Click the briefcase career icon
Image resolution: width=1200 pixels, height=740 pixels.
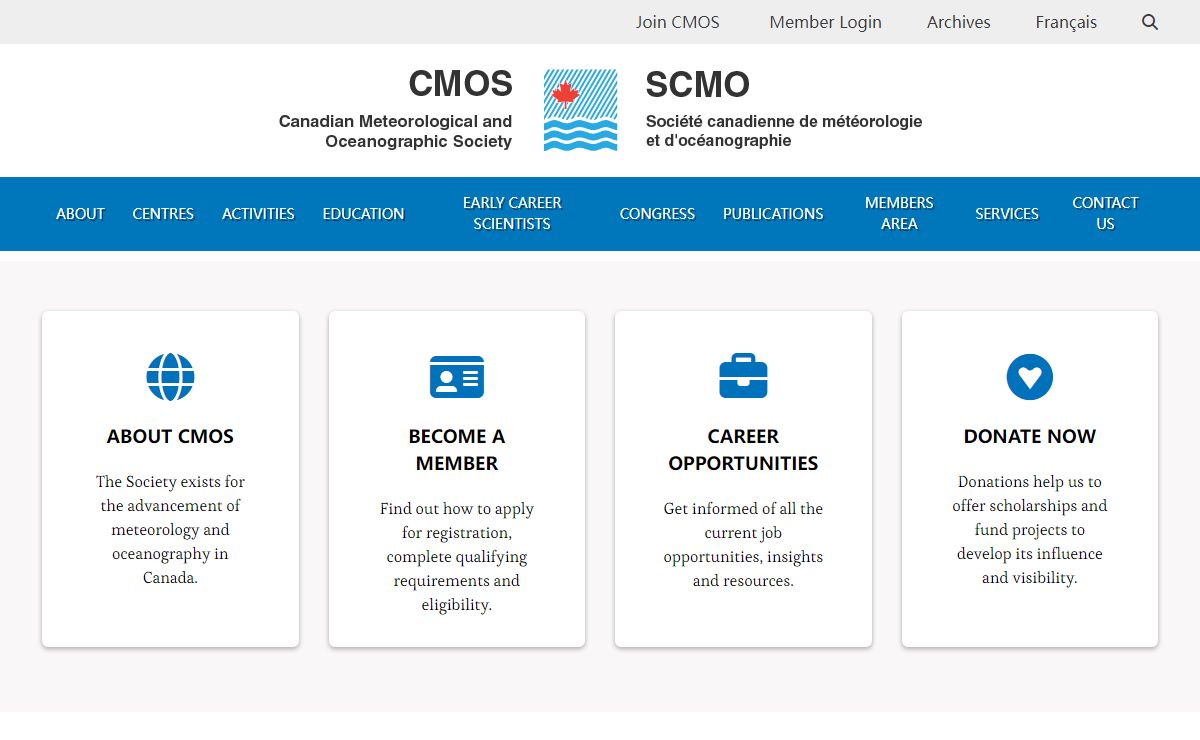tap(743, 376)
